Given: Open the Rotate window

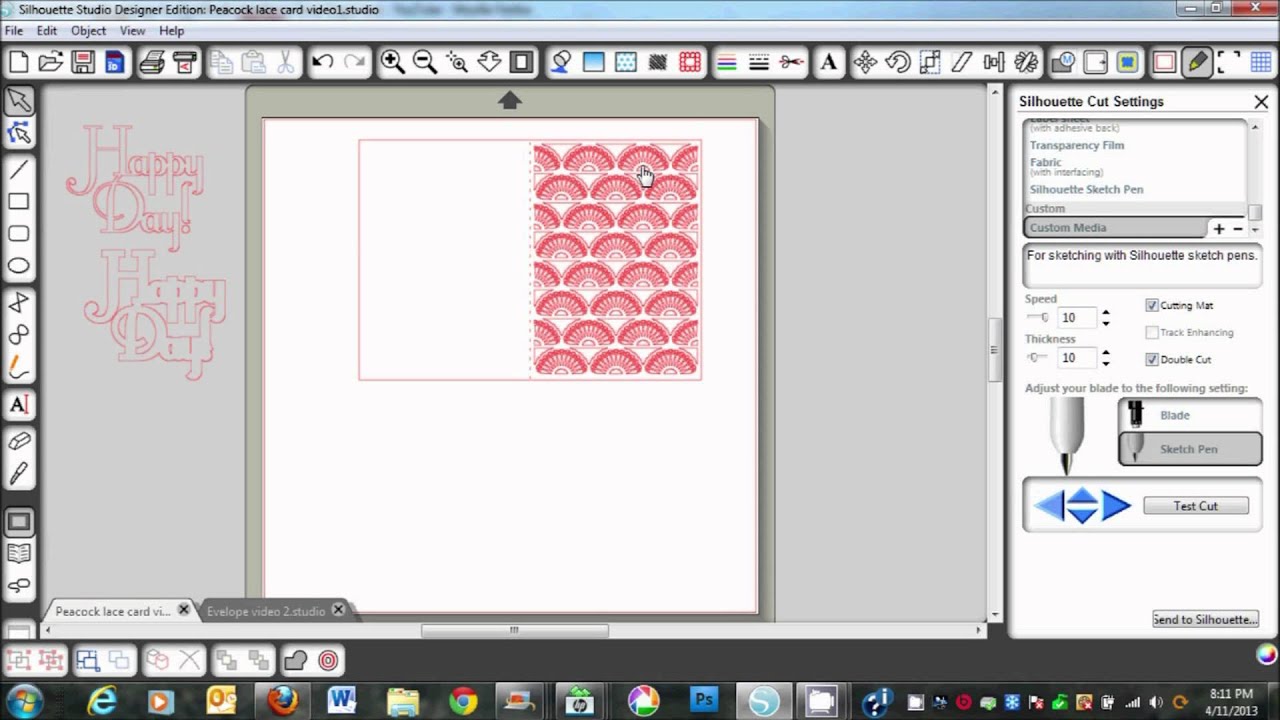Looking at the screenshot, I should [x=897, y=62].
